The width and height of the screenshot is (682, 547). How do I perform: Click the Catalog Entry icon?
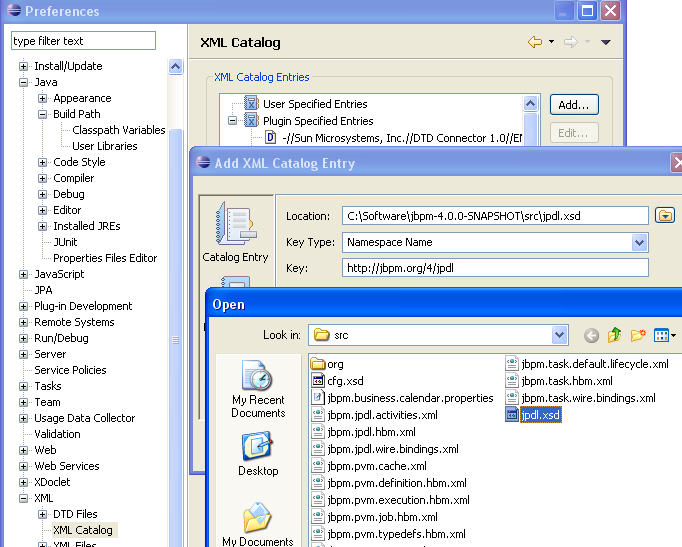click(235, 232)
